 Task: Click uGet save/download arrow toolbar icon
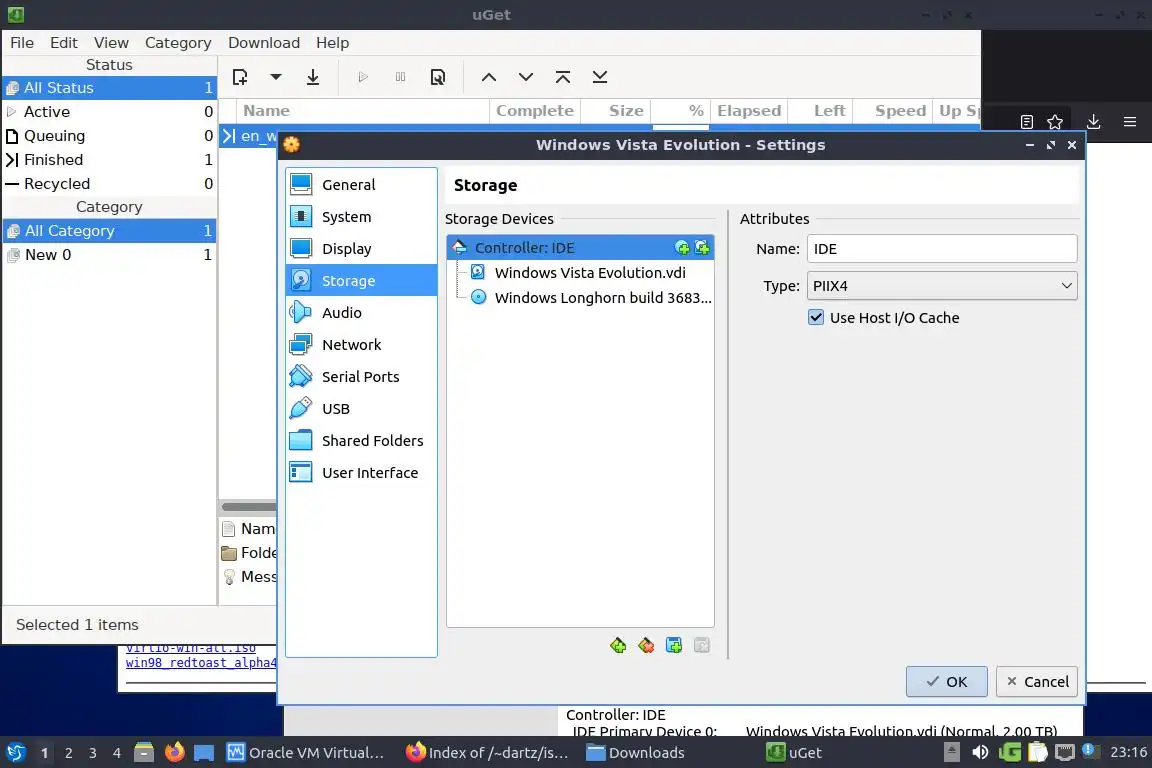(313, 77)
